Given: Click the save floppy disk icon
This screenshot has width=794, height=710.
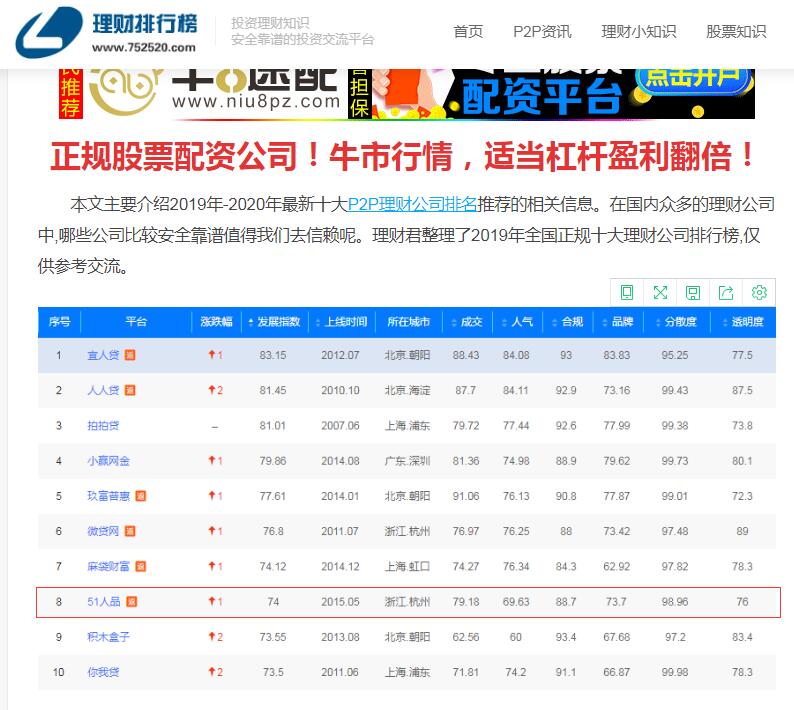Looking at the screenshot, I should click(693, 292).
